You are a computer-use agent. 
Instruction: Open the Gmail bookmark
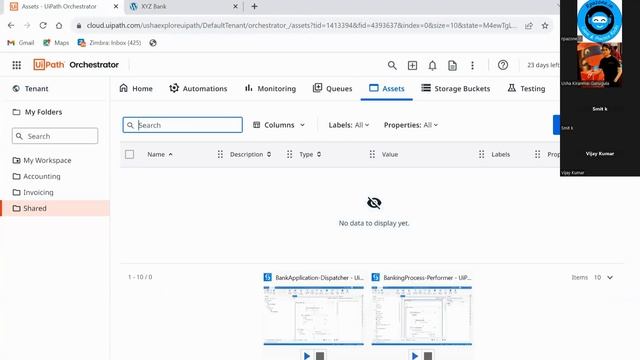(x=21, y=42)
